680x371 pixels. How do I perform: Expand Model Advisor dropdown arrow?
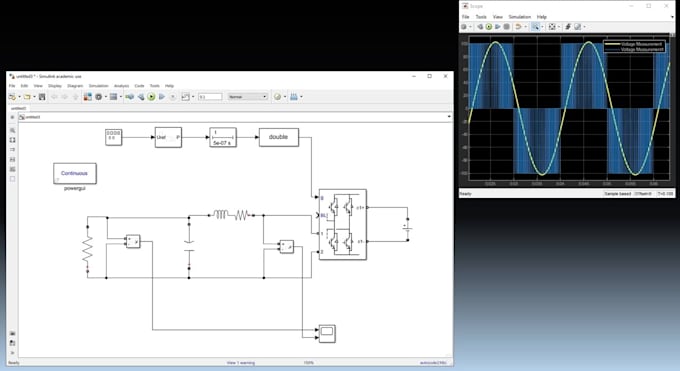coord(285,97)
